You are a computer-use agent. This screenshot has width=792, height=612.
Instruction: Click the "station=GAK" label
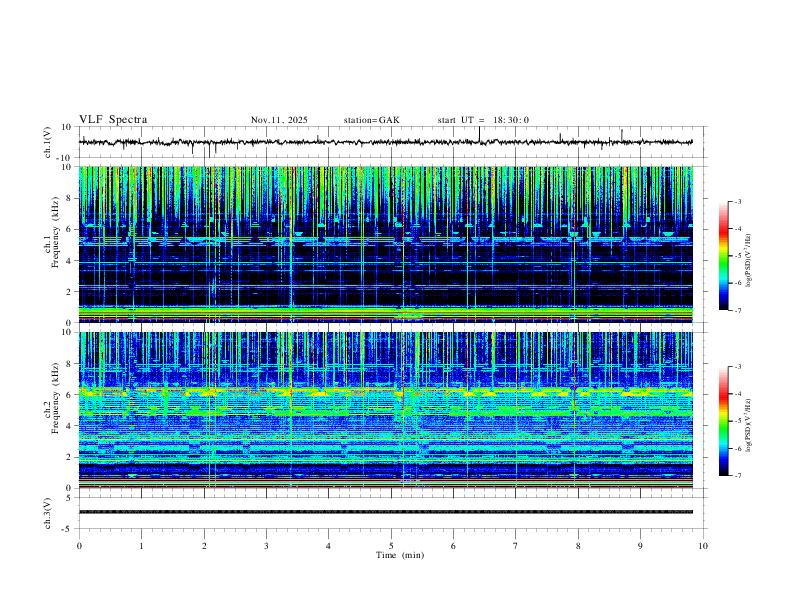[x=371, y=120]
